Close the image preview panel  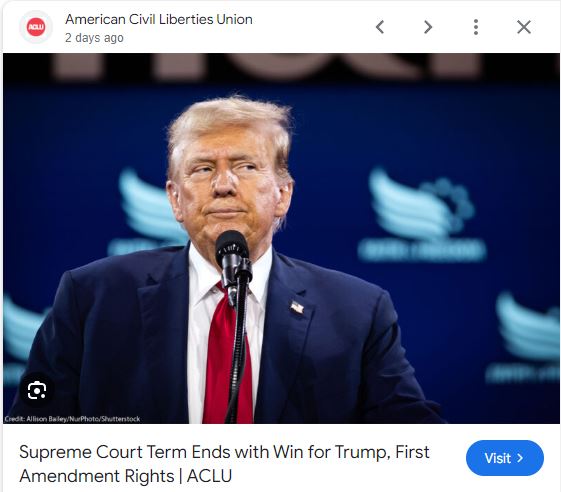pos(524,27)
